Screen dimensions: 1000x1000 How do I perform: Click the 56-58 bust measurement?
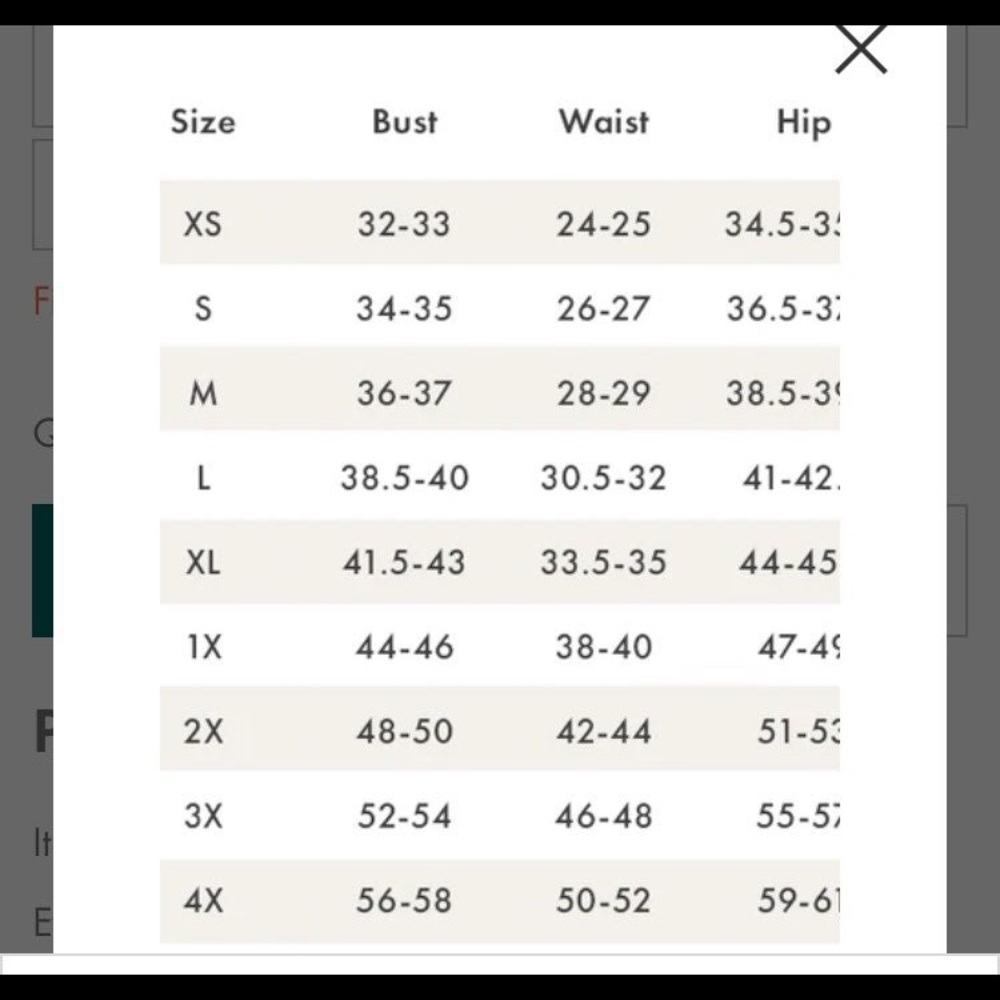coord(404,902)
